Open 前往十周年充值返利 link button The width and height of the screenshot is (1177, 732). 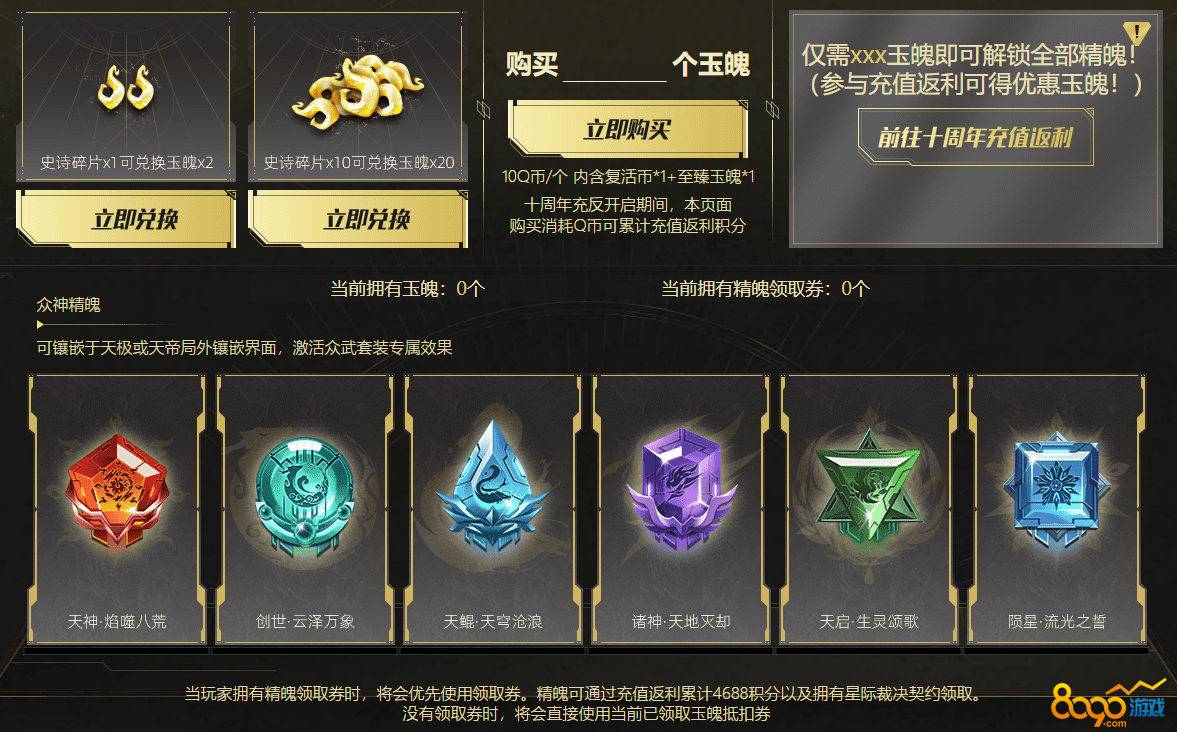tap(975, 137)
